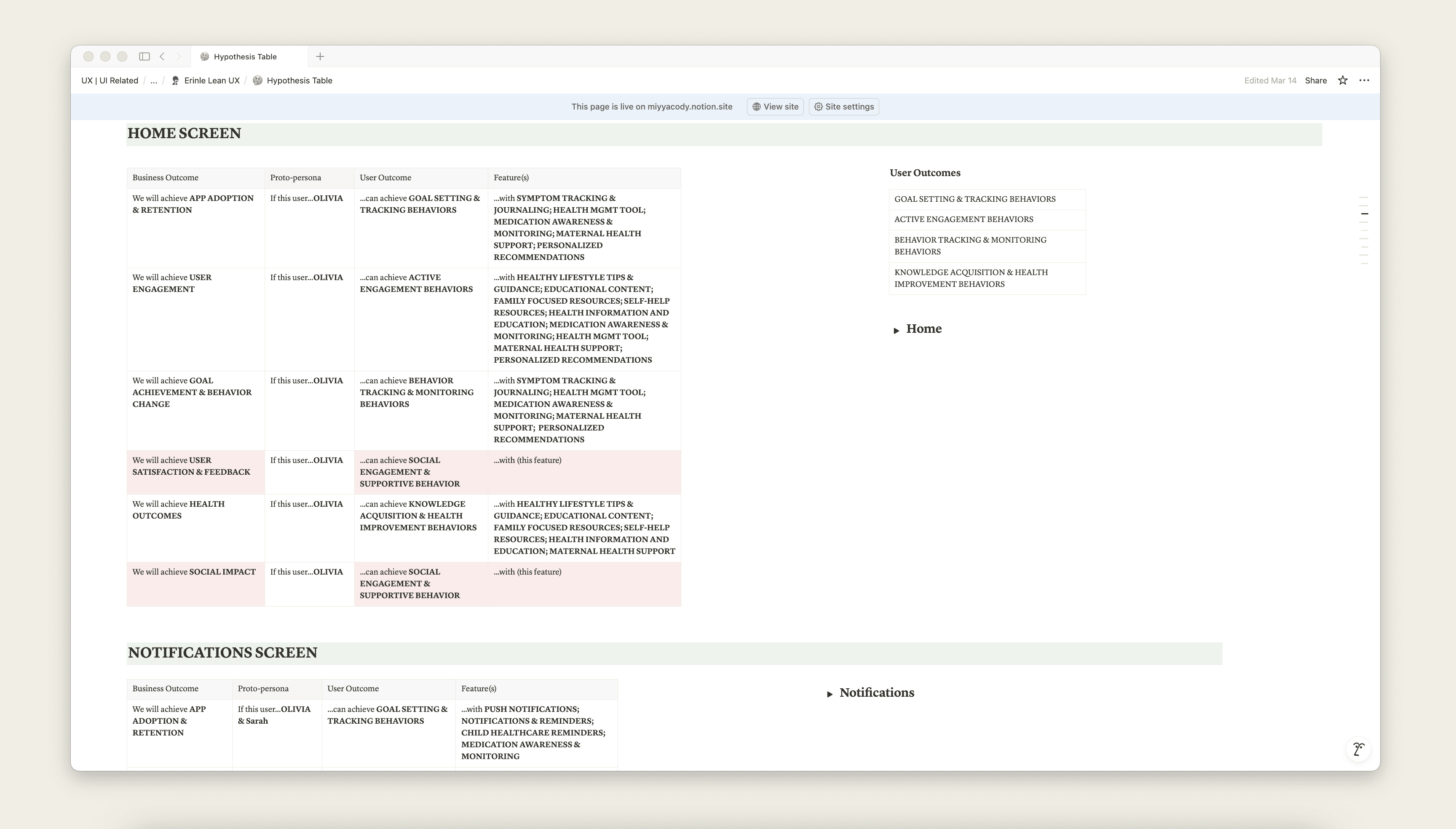This screenshot has width=1456, height=829.
Task: Open Site settings
Action: [x=844, y=107]
